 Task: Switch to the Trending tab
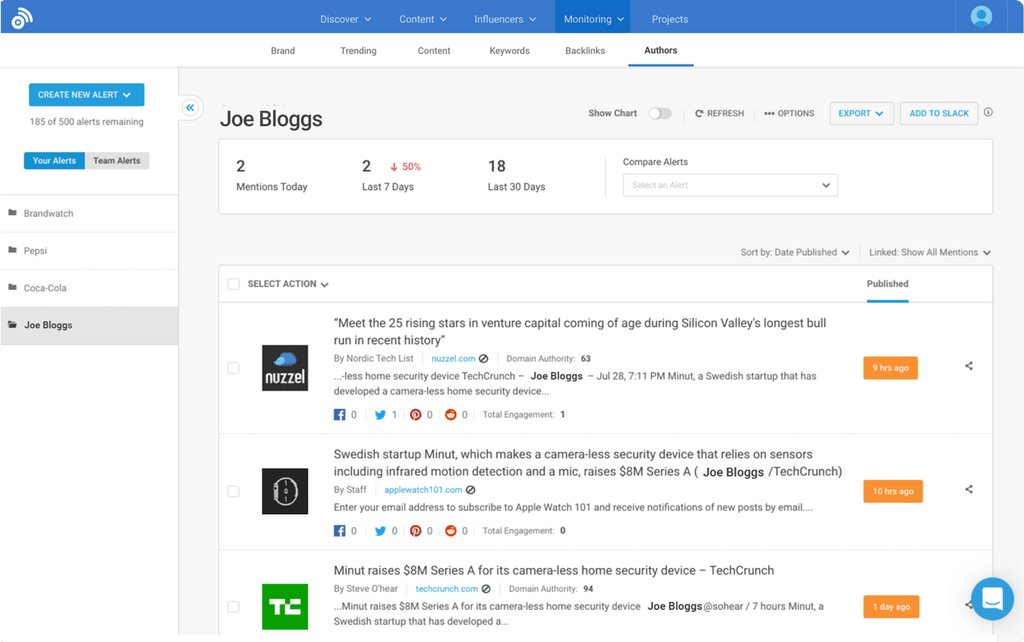coord(359,50)
